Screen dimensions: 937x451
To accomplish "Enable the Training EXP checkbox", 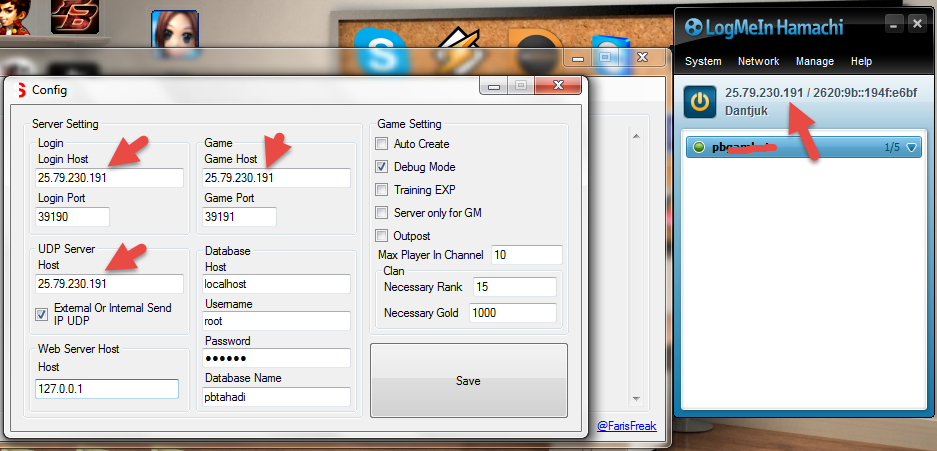I will [x=381, y=190].
